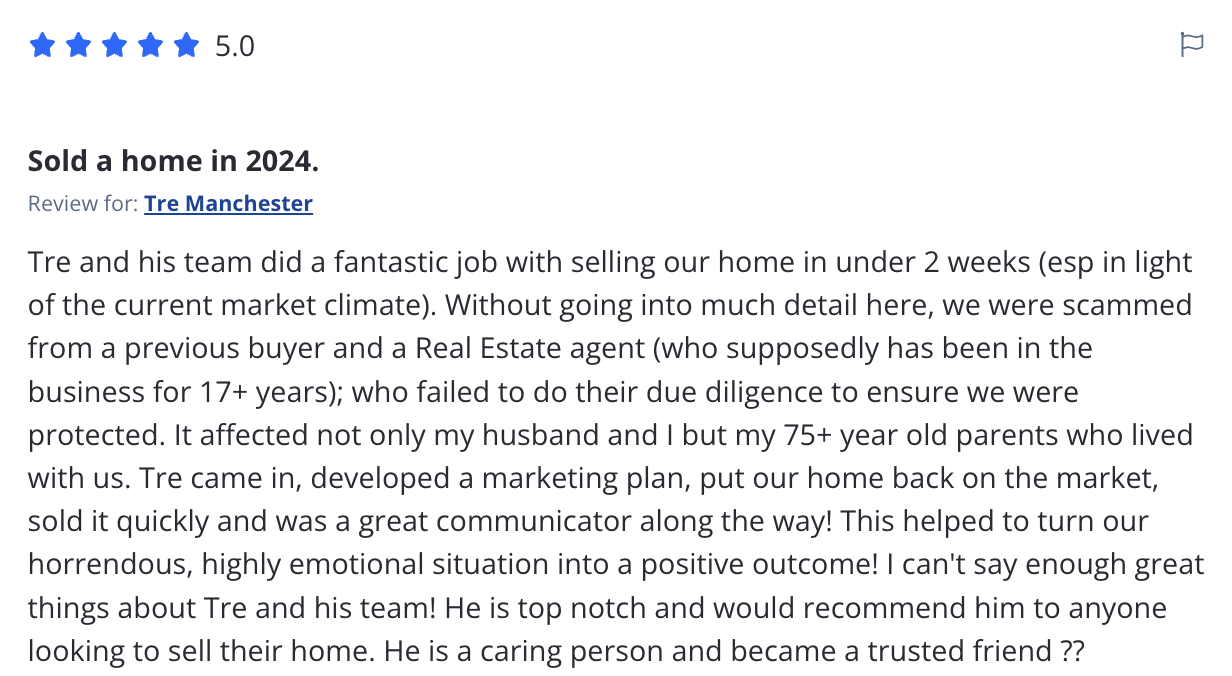Select the fourth rating star
The height and width of the screenshot is (676, 1232).
point(150,46)
